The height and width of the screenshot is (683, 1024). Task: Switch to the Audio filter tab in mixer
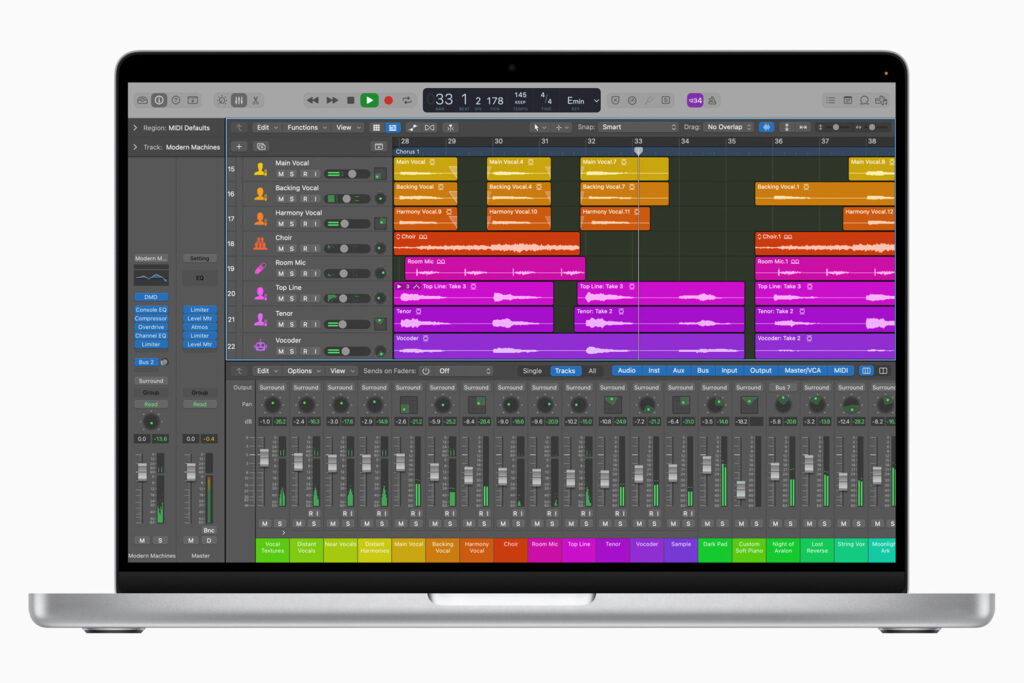pos(627,370)
